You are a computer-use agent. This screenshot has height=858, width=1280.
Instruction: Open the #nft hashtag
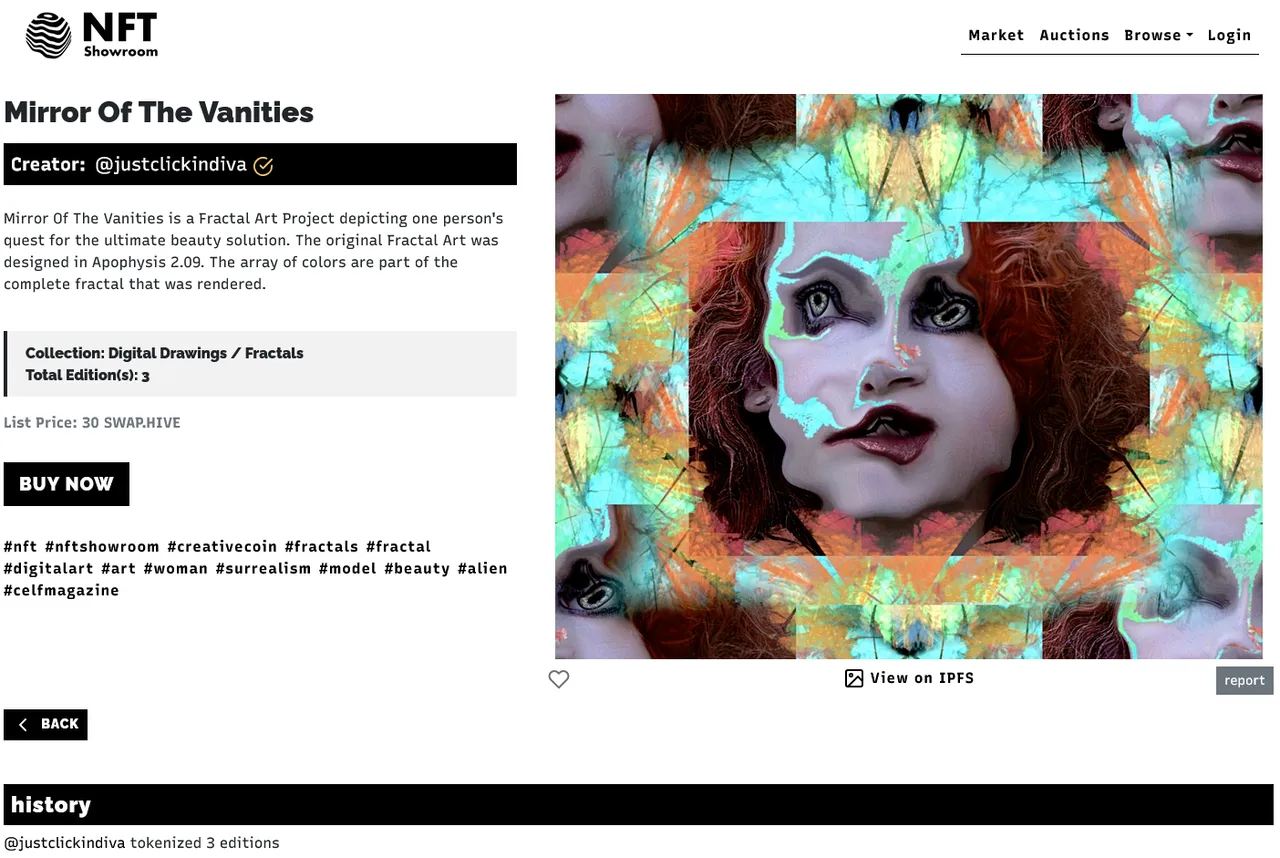pyautogui.click(x=21, y=547)
